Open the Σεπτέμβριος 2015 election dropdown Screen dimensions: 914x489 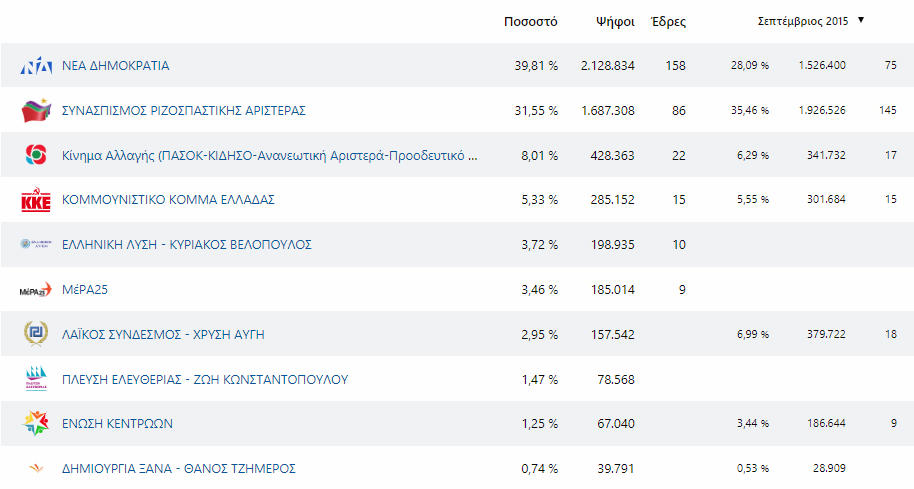(810, 21)
